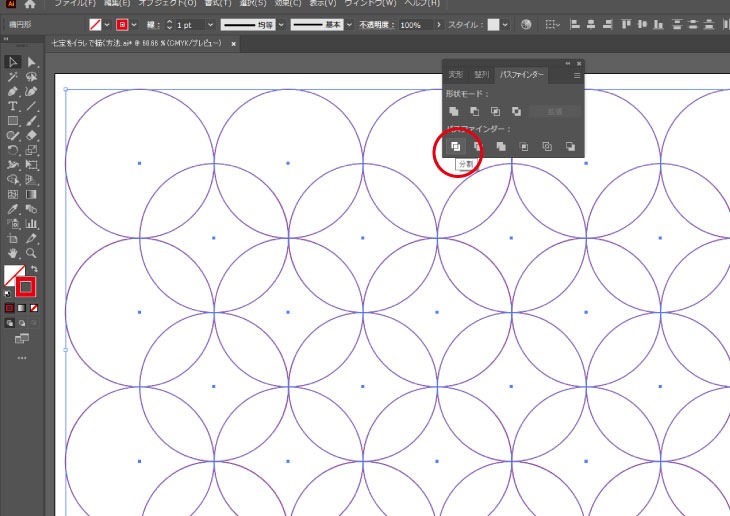This screenshot has height=516, width=730.
Task: Expand the graphic style (スタイル) dropdown
Action: (505, 24)
